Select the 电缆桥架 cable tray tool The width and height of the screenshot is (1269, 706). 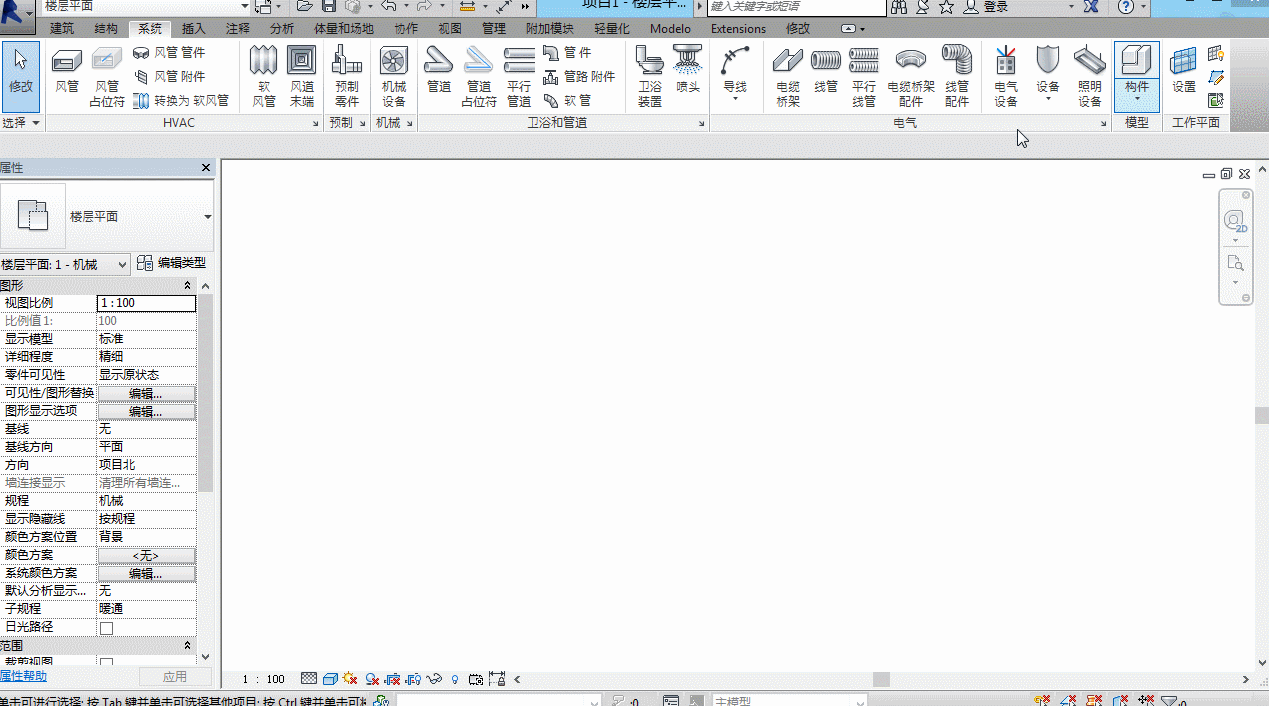788,76
